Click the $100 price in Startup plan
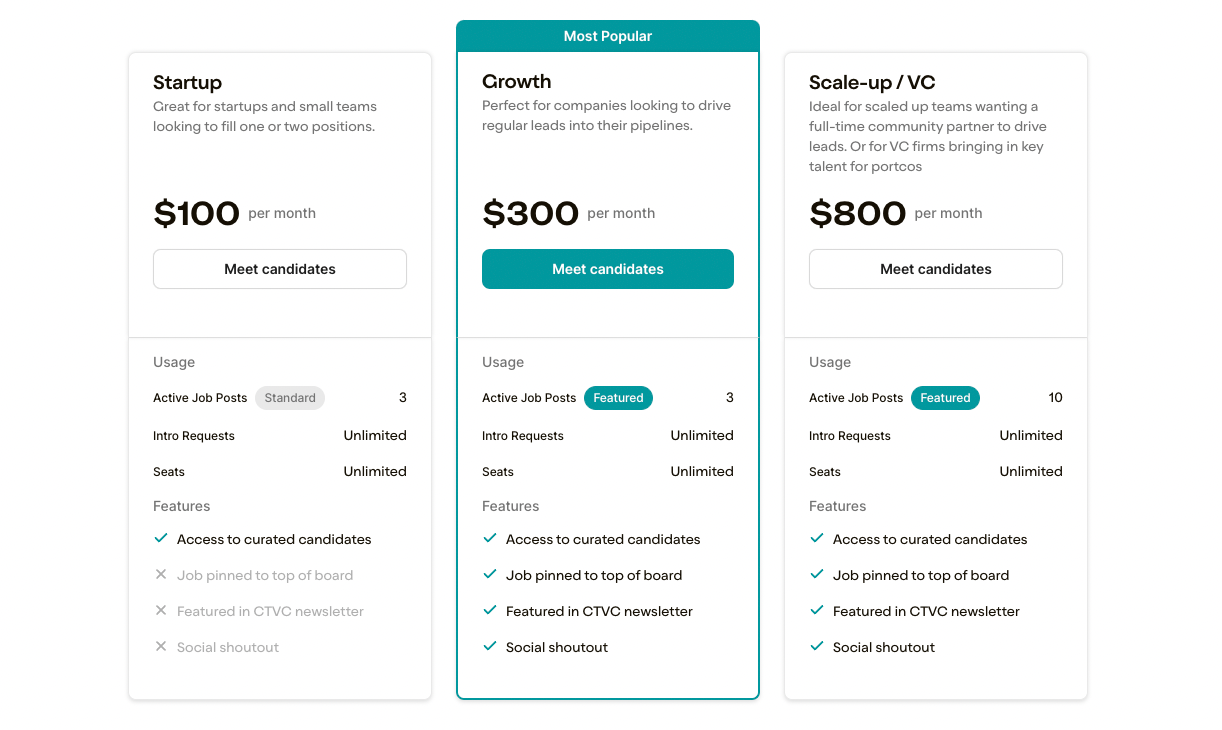The width and height of the screenshot is (1222, 730). 196,213
